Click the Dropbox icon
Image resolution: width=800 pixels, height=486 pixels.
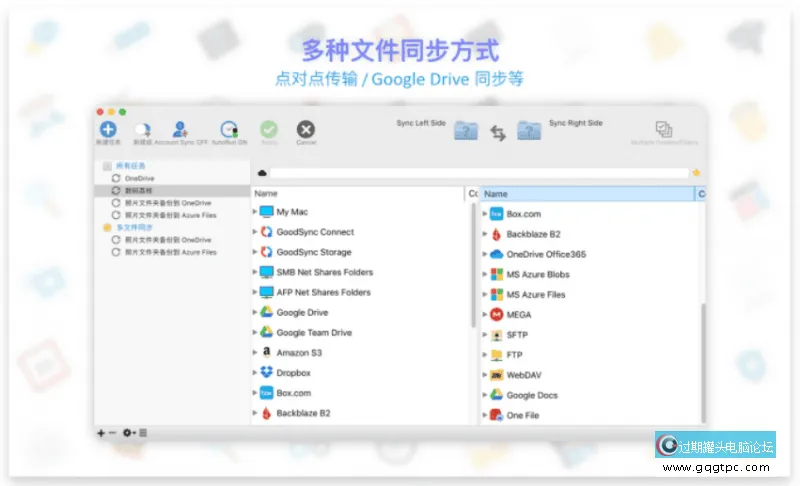point(266,372)
